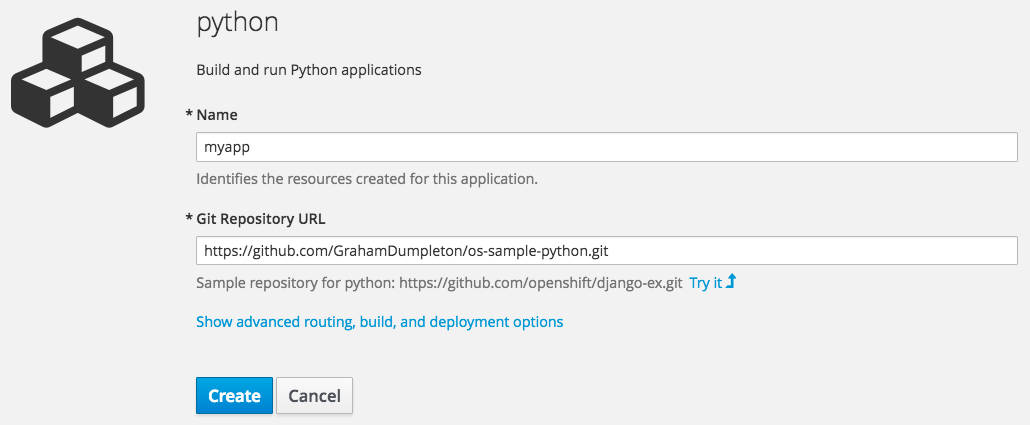Expand advanced routing, build, and deployment options
Viewport: 1030px width, 425px height.
tap(379, 322)
